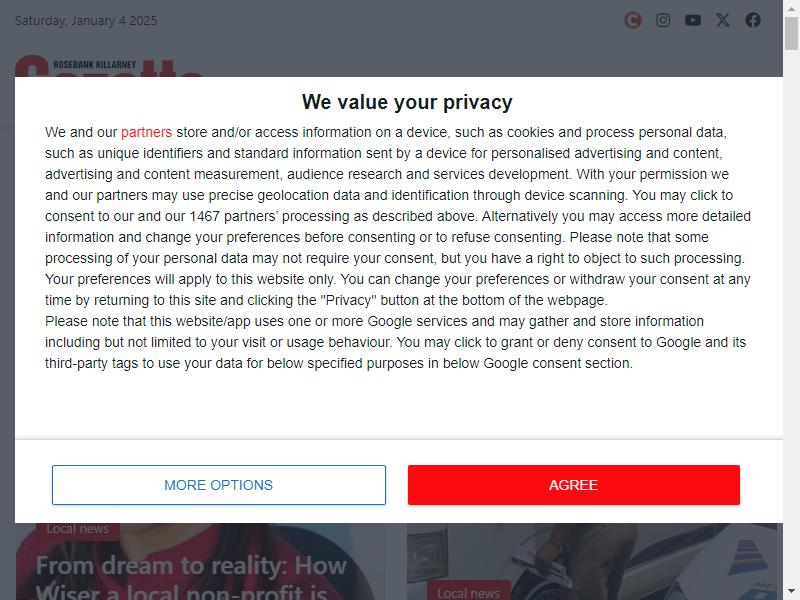The image size is (800, 600).
Task: Open the red partners link
Action: (146, 132)
